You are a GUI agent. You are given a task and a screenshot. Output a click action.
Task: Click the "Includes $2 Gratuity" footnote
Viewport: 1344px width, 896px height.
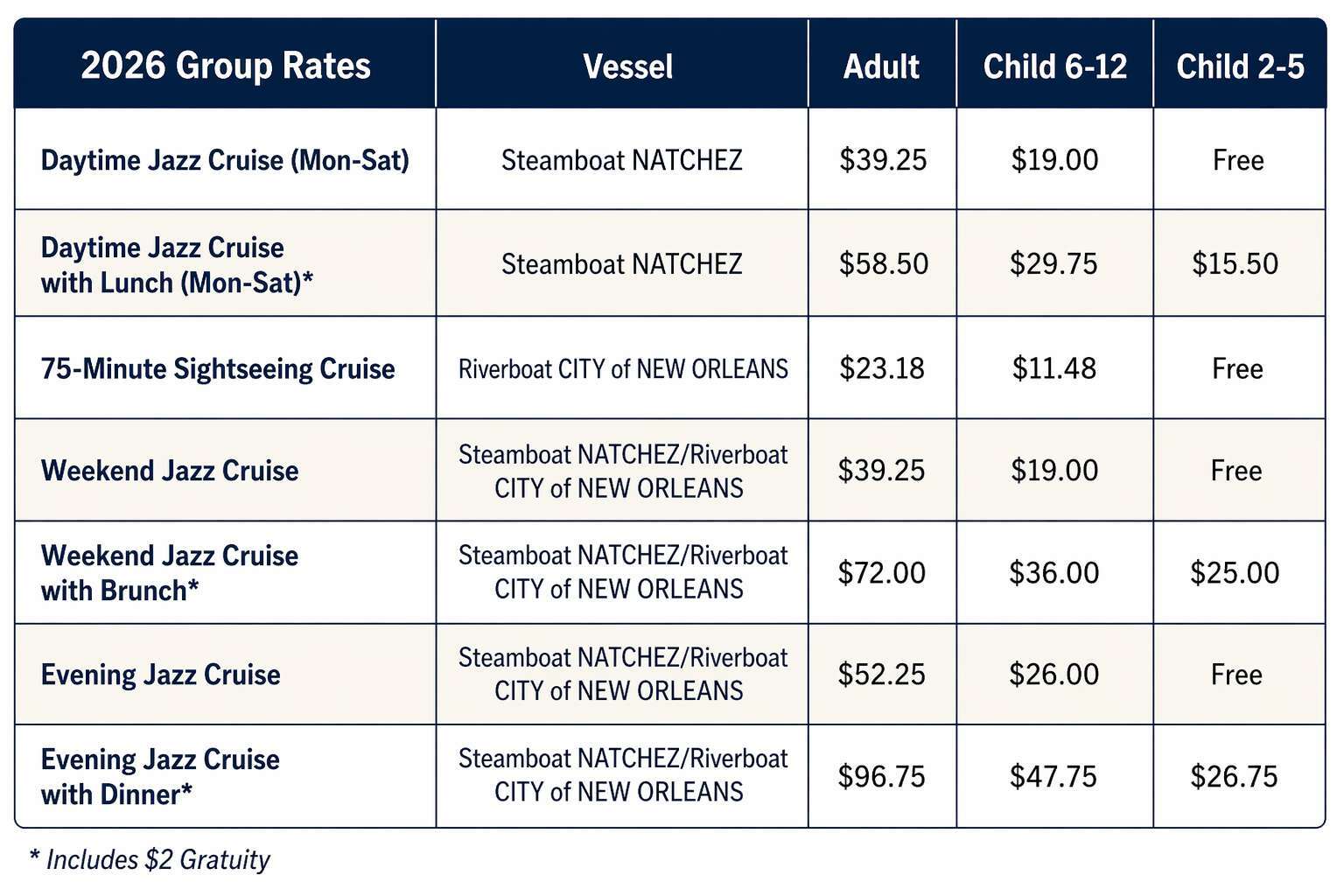pos(150,859)
